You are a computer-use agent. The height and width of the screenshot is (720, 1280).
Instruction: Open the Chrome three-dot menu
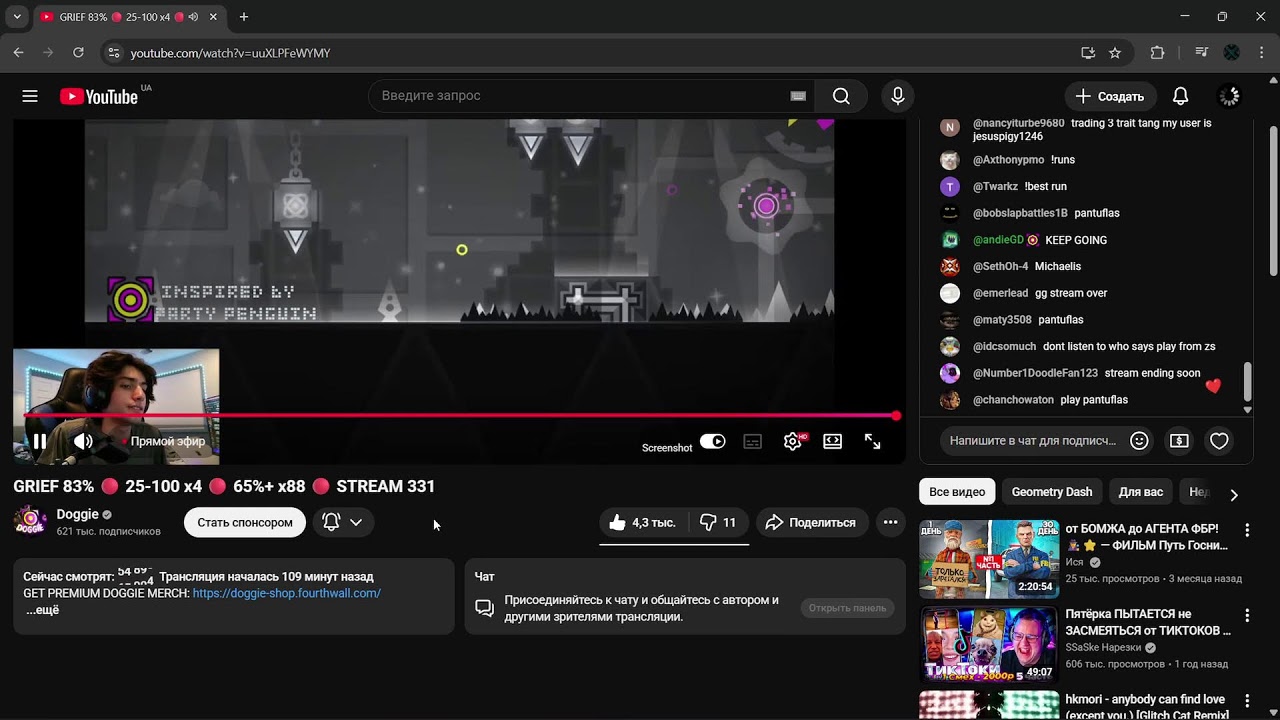[1261, 53]
